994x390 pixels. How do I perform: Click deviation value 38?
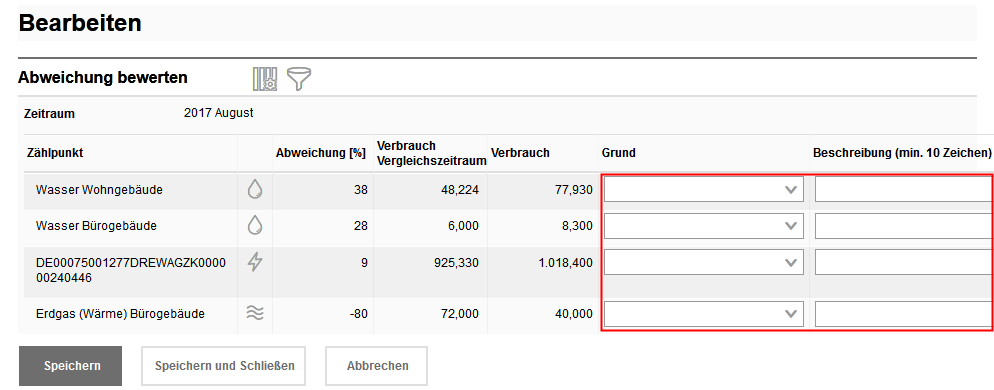pyautogui.click(x=361, y=190)
